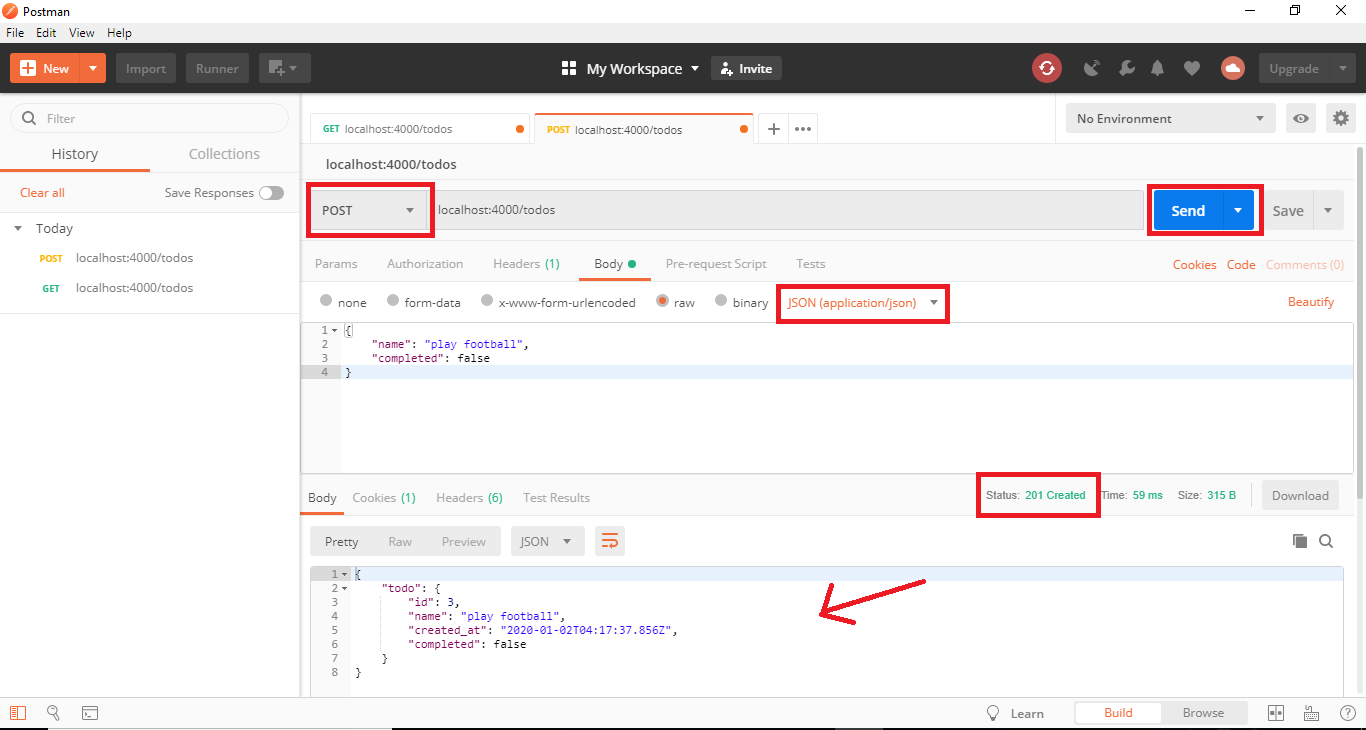Show notifications with the bell icon
This screenshot has width=1366, height=730.
(1158, 68)
